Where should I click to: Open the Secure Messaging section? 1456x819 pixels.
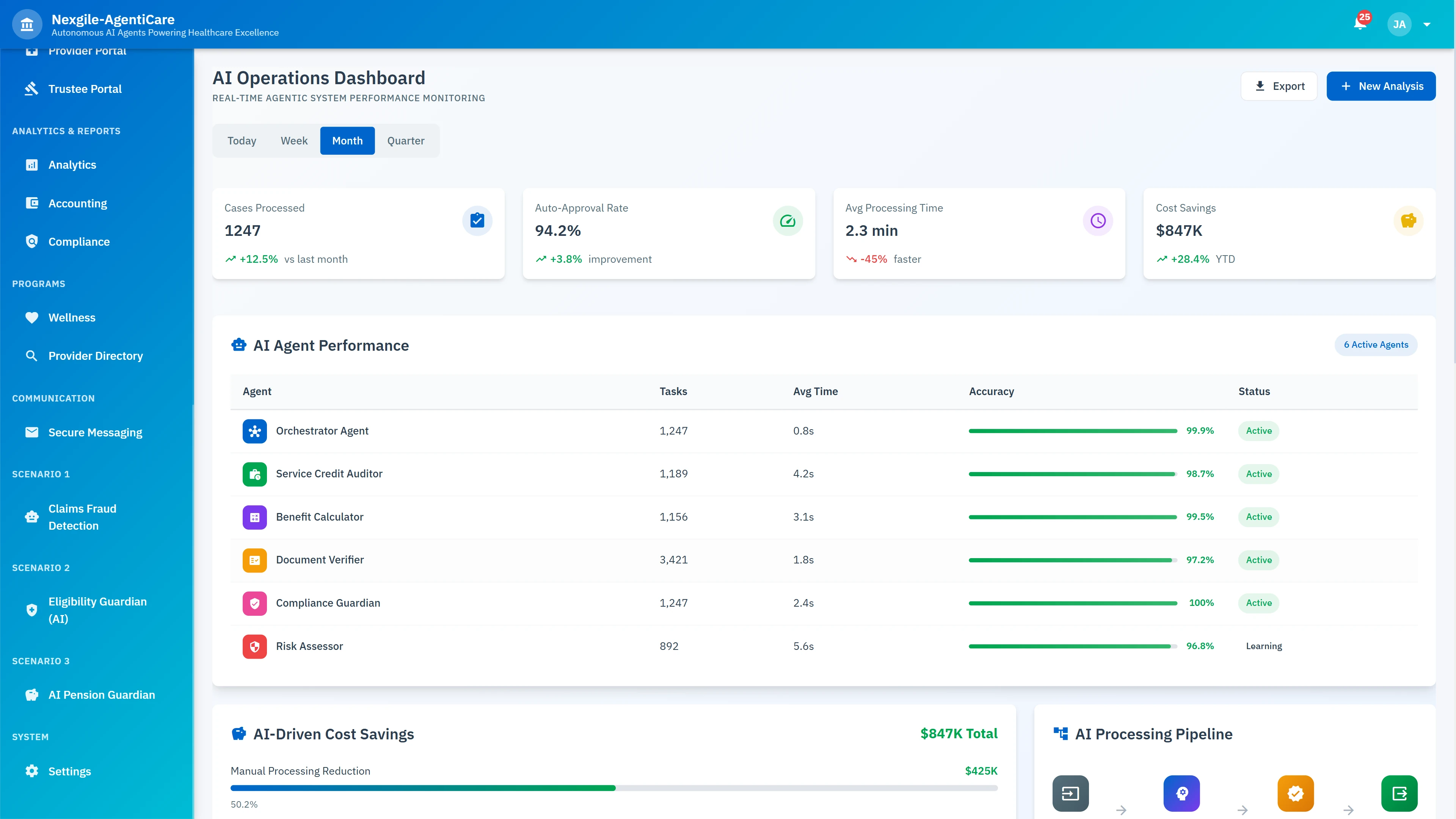pyautogui.click(x=95, y=432)
